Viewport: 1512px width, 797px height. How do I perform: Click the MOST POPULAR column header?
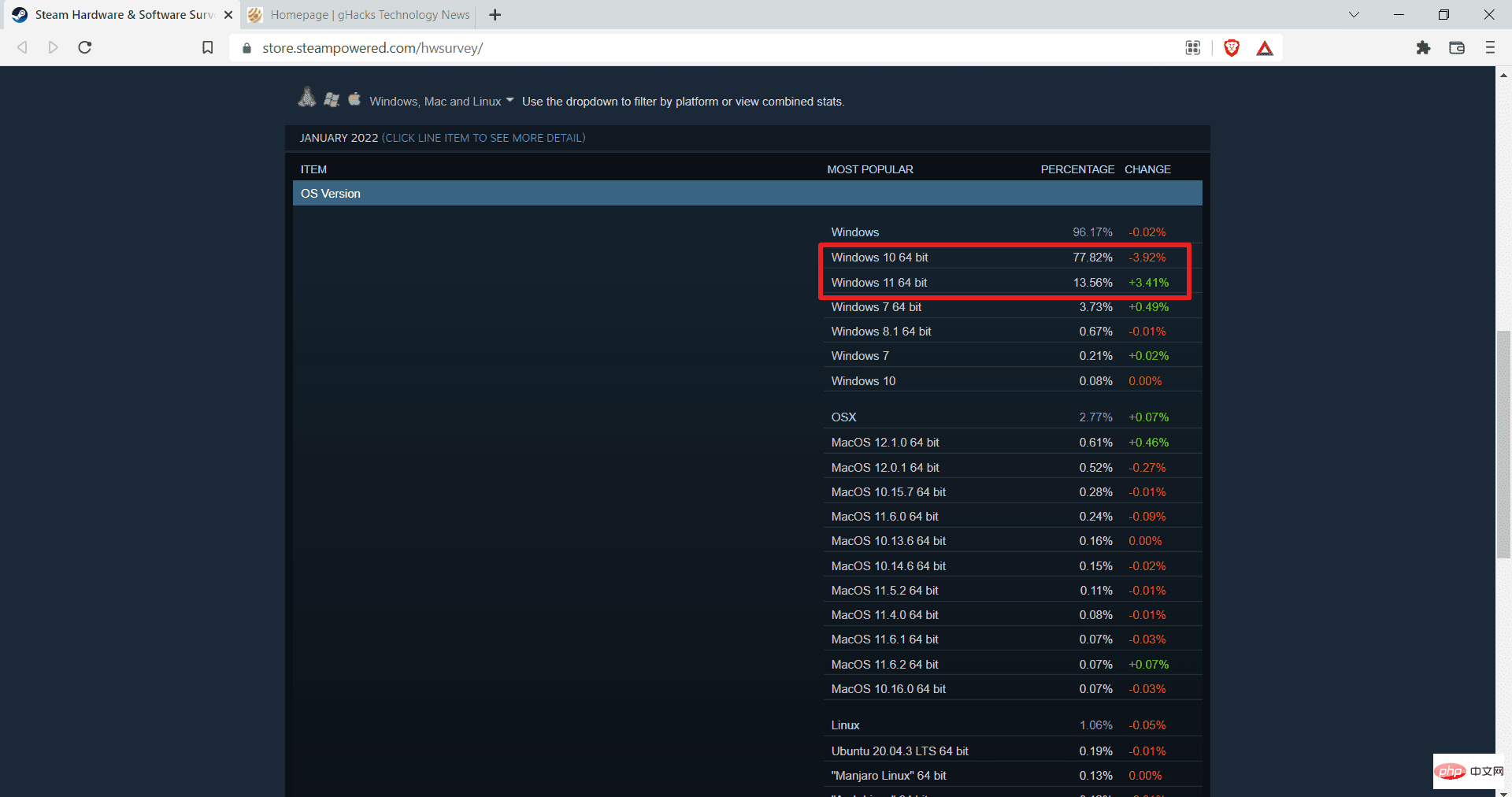click(x=870, y=169)
